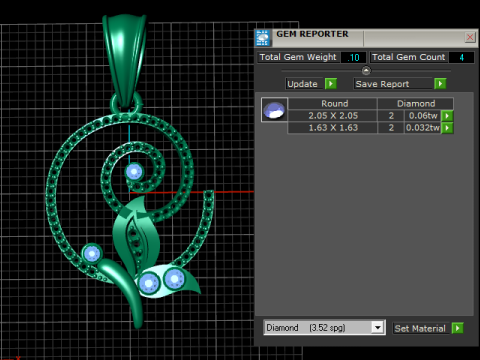Click the Save Report button label
The image size is (480, 360).
393,84
